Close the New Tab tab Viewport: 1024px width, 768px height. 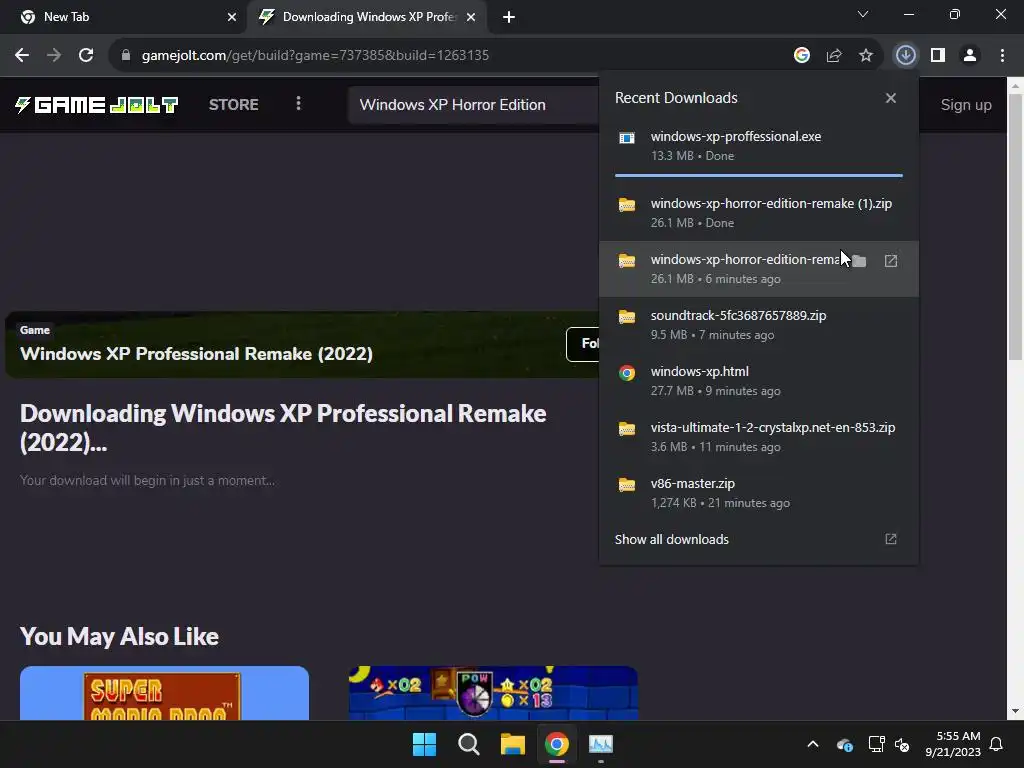(x=232, y=17)
